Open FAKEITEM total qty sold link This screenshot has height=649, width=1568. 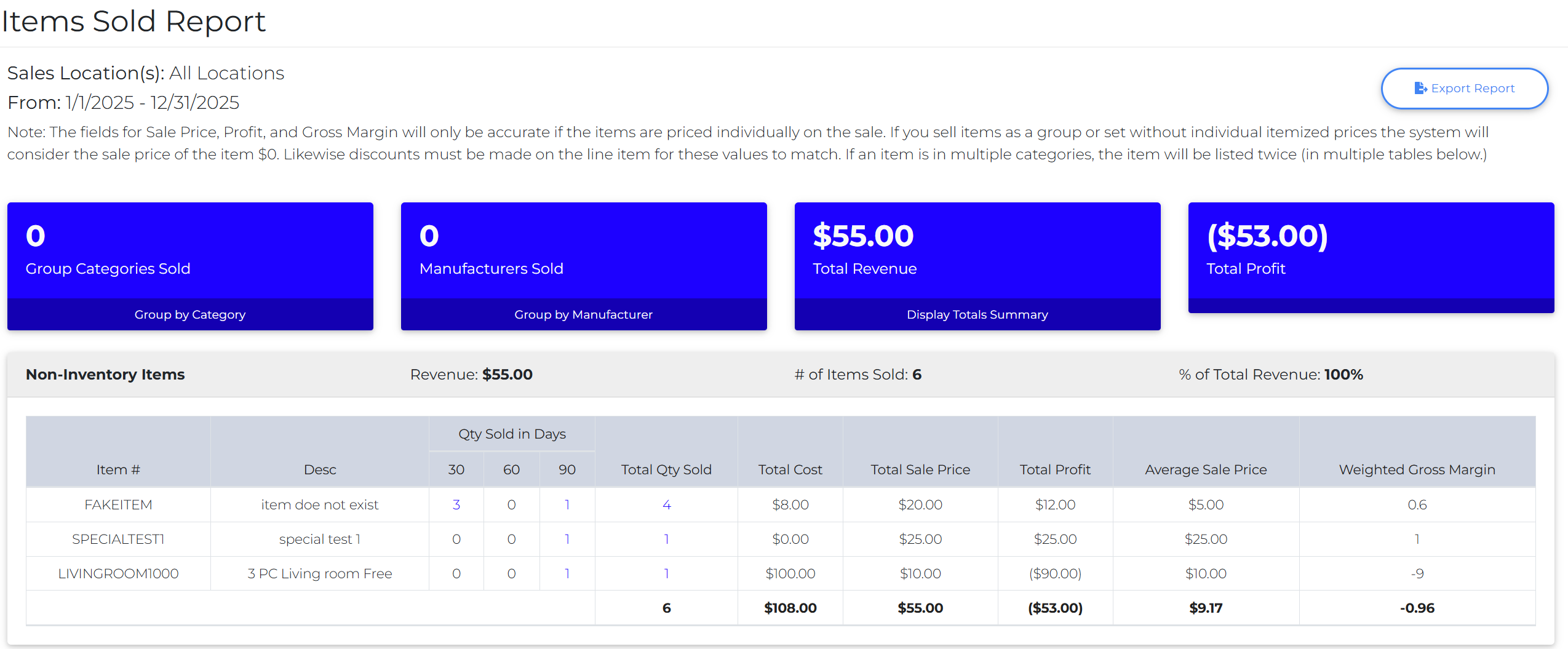[x=666, y=504]
